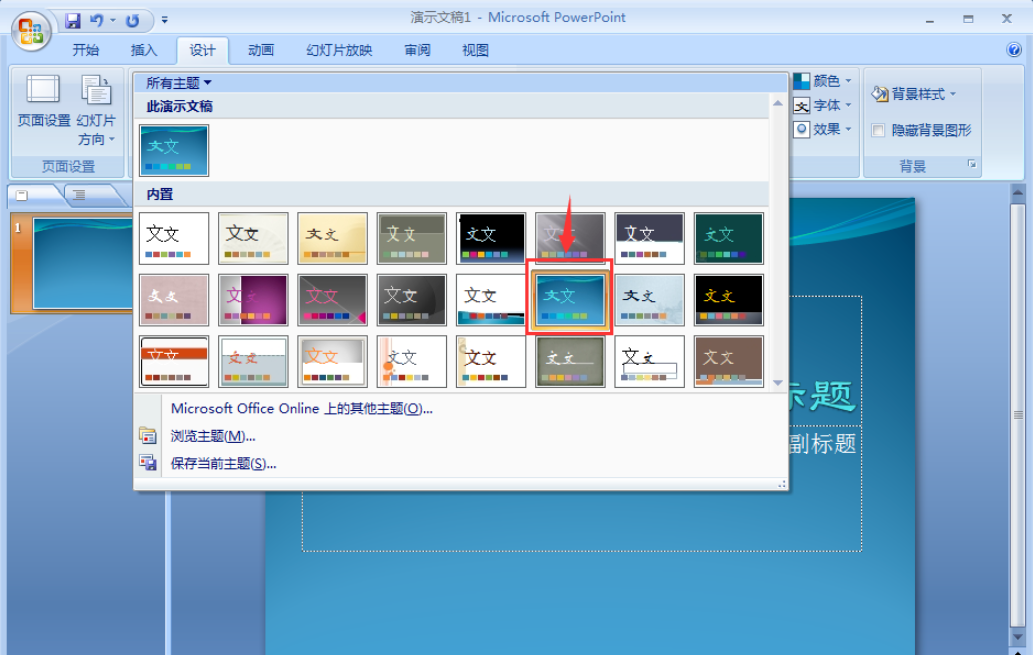The image size is (1033, 655).
Task: Apply the gray-blue theme with red text, third row
Action: pos(253,361)
